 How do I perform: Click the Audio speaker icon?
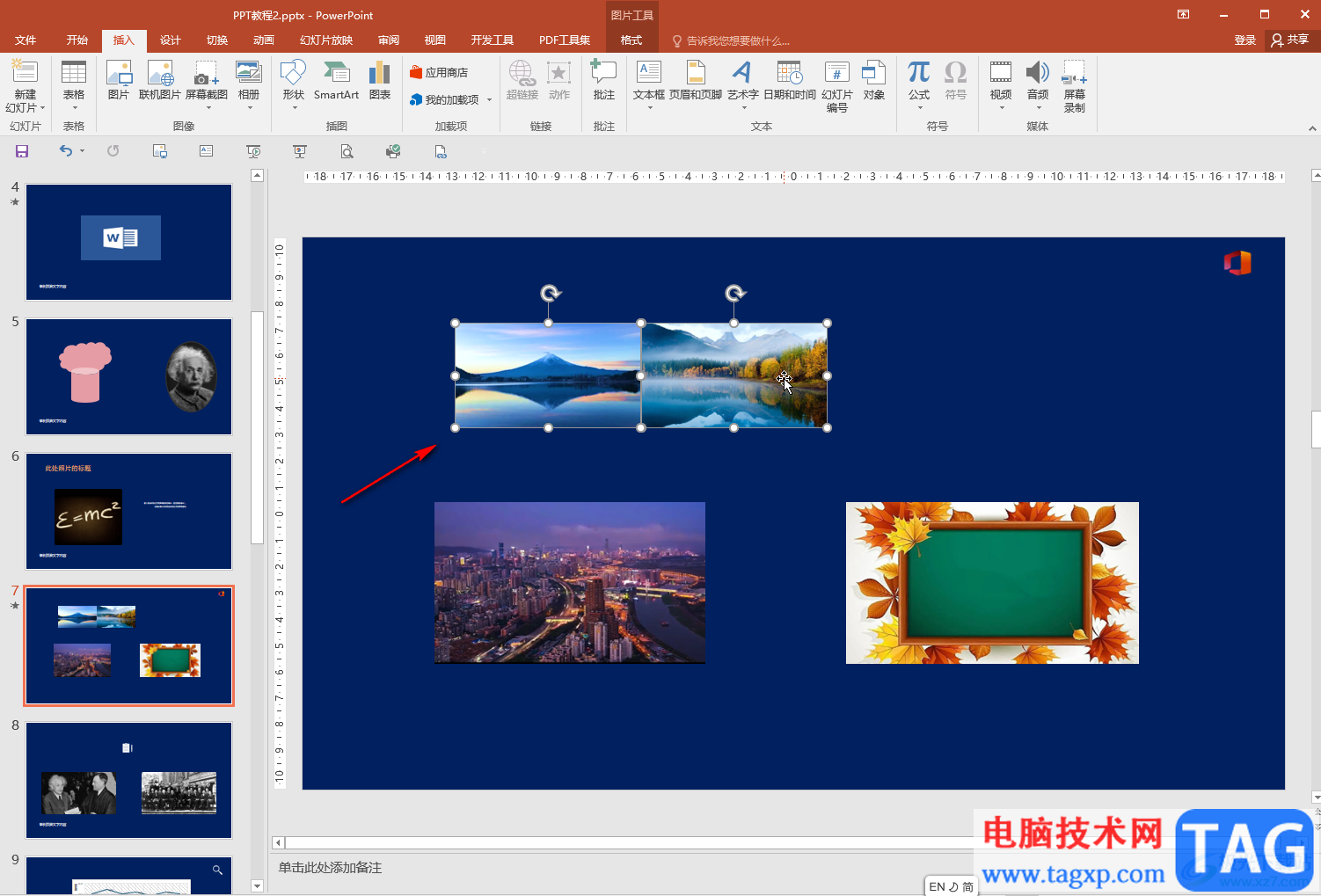point(1038,72)
